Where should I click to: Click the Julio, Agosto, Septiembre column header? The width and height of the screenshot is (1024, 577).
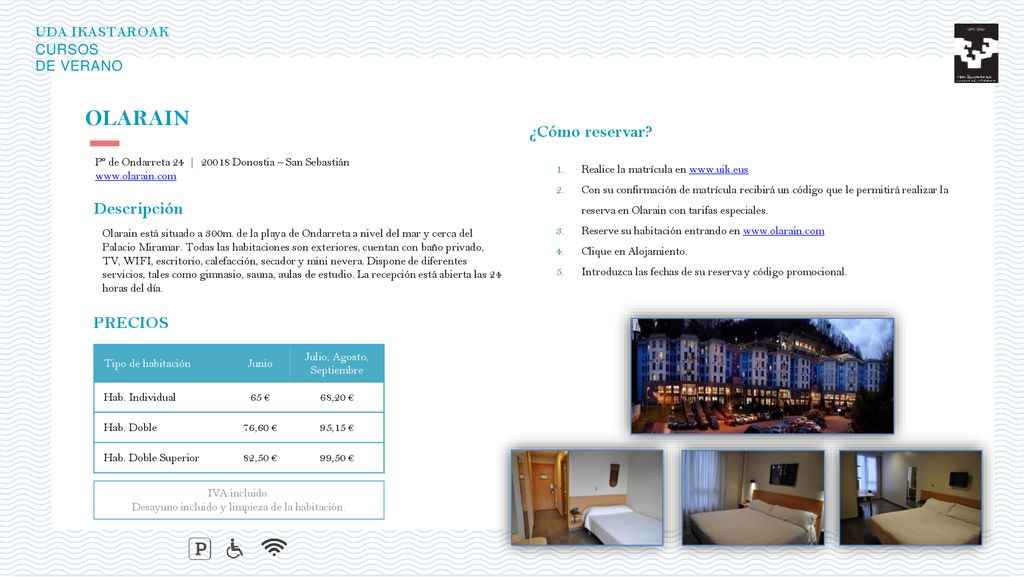point(336,364)
